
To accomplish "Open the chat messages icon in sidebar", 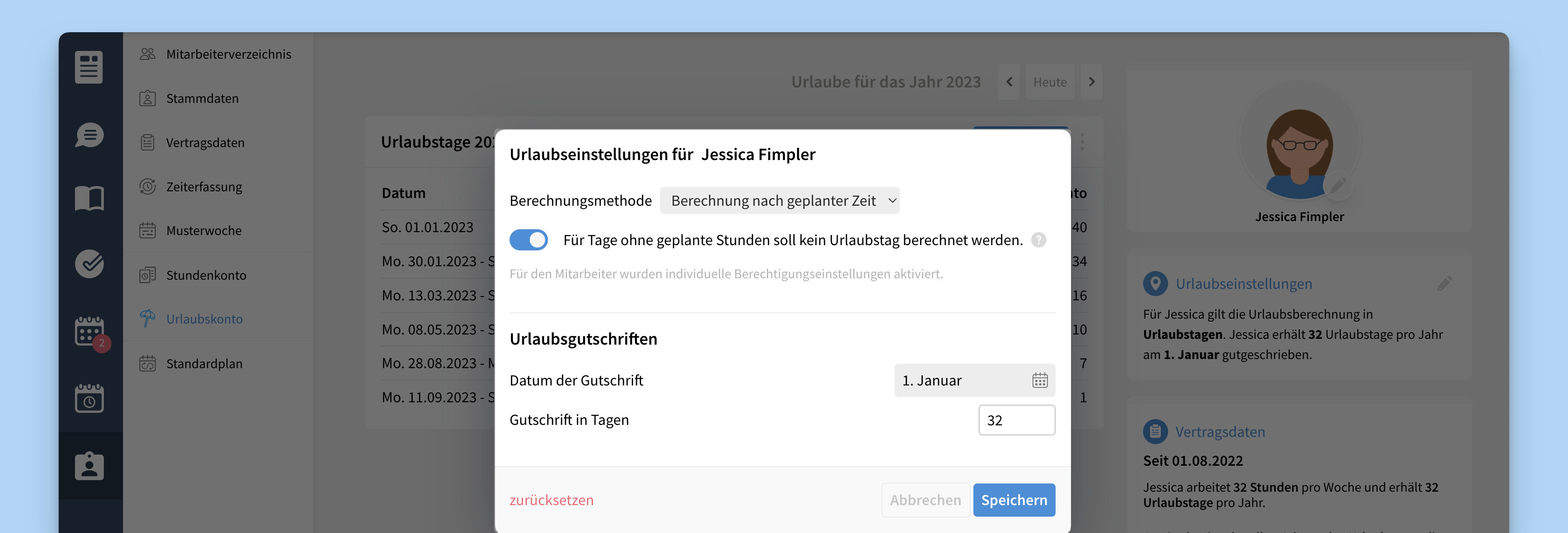I will coord(89,135).
